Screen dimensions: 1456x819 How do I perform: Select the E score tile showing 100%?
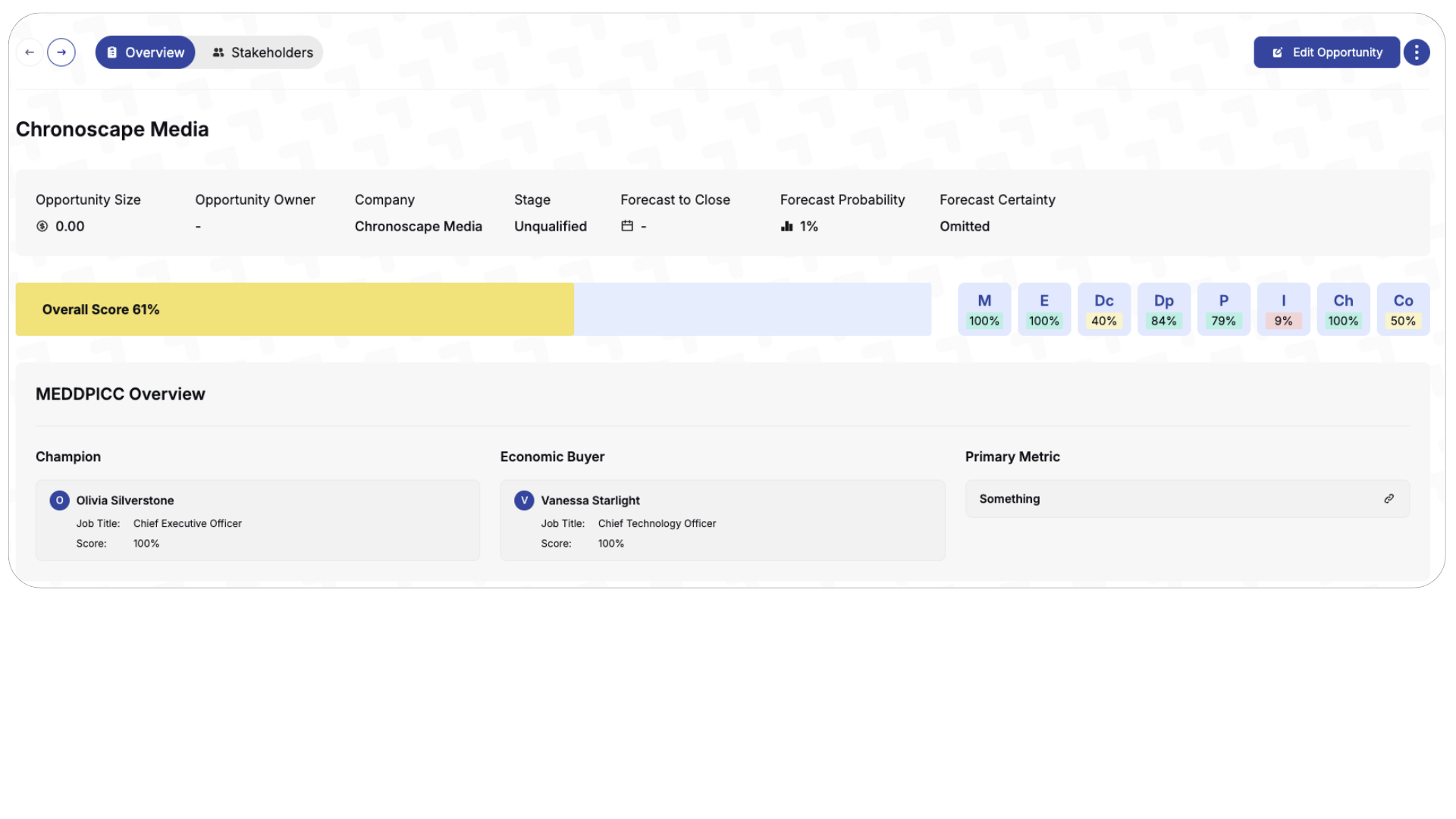point(1043,309)
